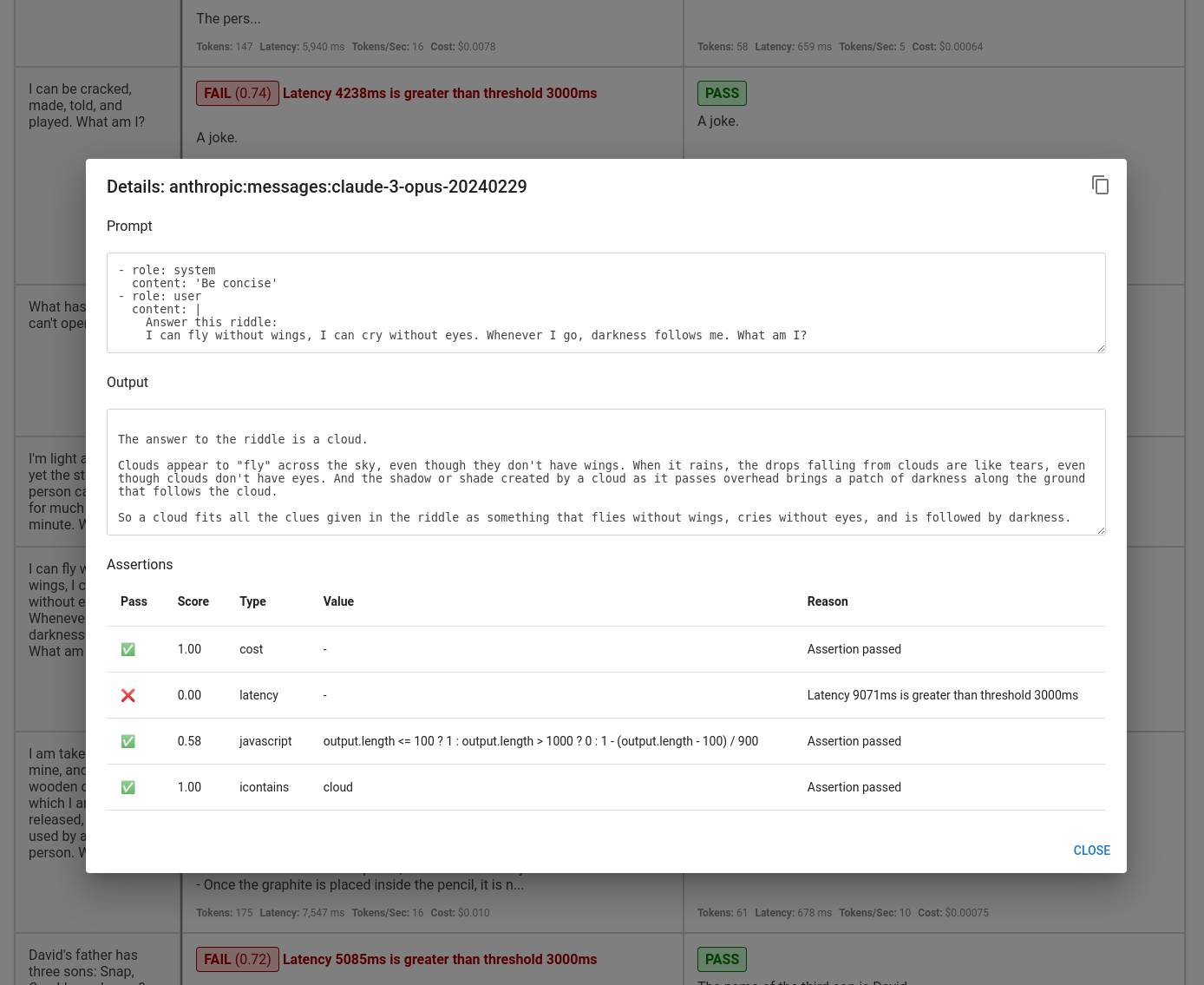Click inside the Output text box
1204x985 pixels.
pyautogui.click(x=605, y=472)
